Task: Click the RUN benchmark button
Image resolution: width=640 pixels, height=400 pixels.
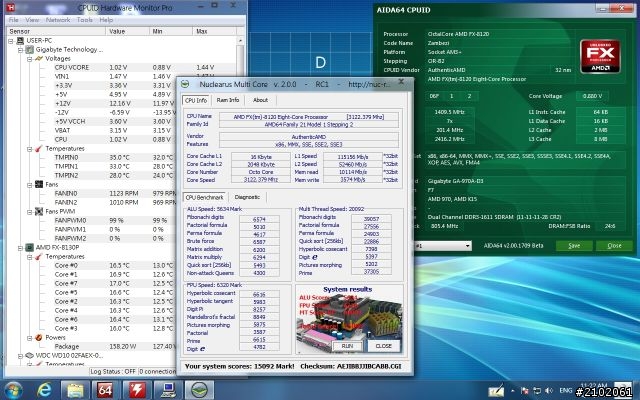Action: point(347,346)
